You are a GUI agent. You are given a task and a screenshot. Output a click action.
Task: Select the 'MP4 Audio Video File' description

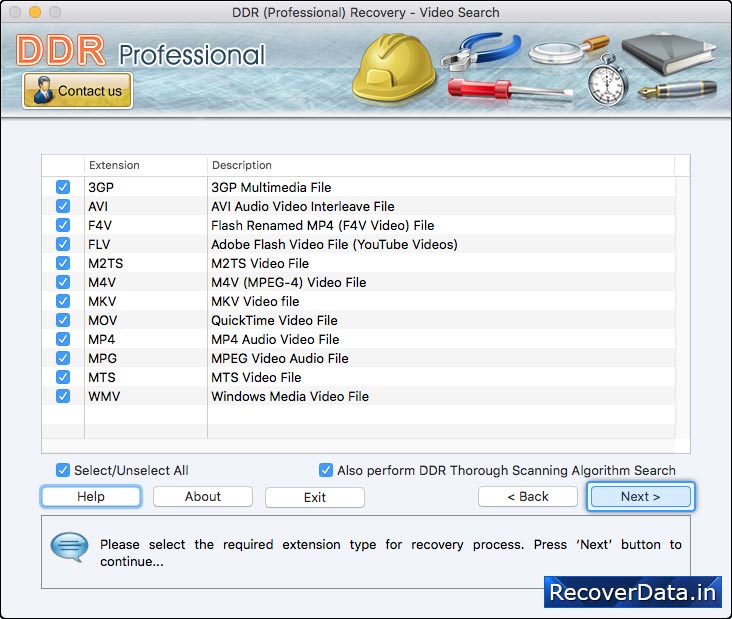click(275, 339)
